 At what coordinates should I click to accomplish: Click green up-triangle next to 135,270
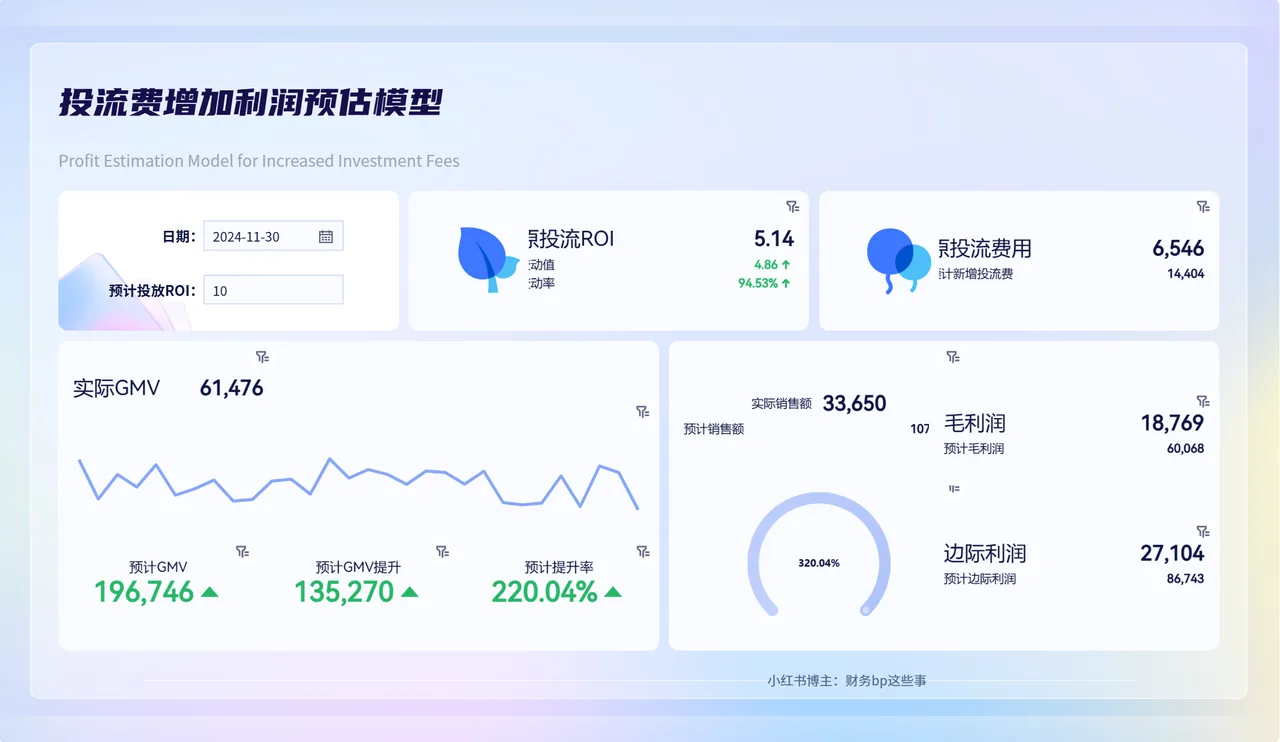point(410,592)
